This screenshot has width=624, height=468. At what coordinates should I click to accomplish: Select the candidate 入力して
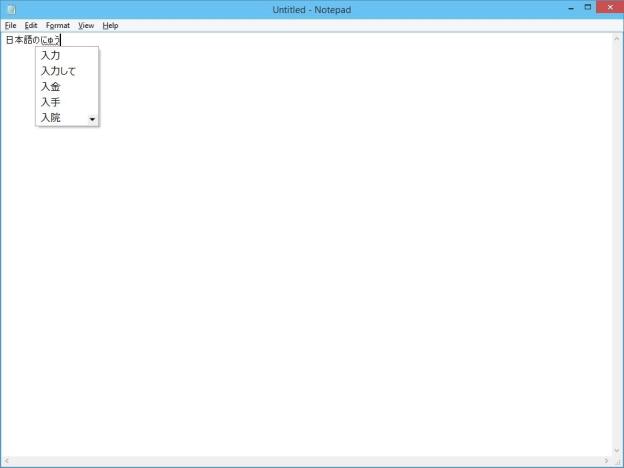click(x=67, y=71)
